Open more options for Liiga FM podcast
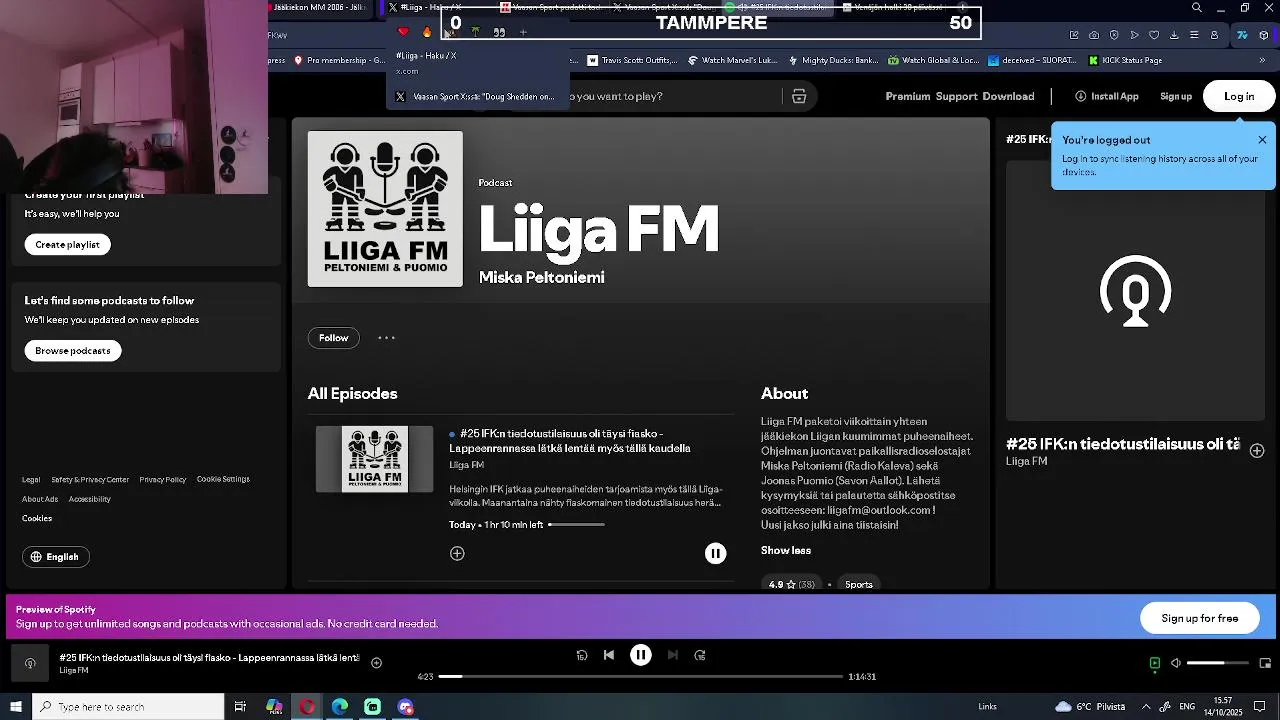Viewport: 1280px width, 720px height. [x=386, y=338]
